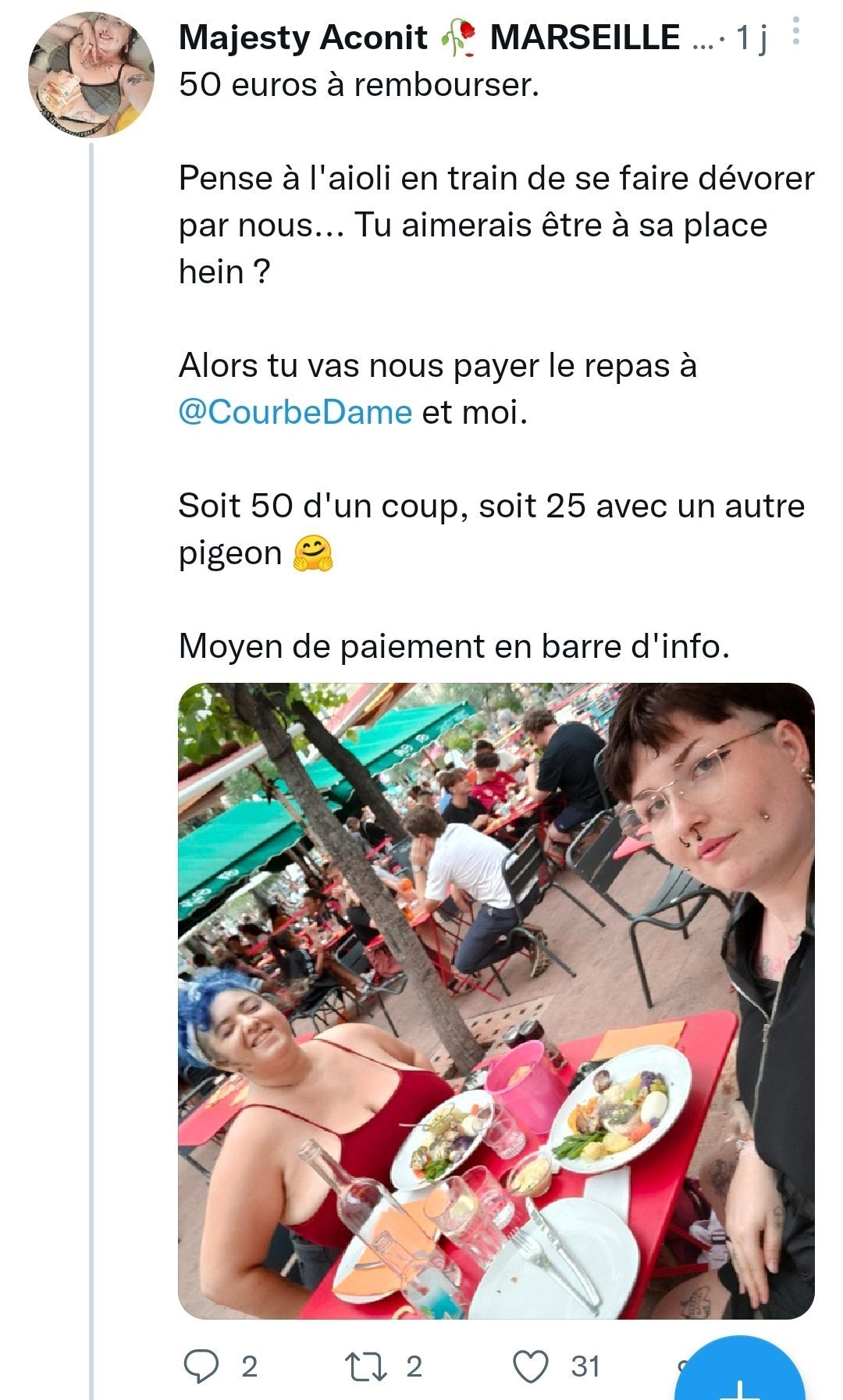Click the hugging face emoji after "pigeon"
This screenshot has height=1400, width=843.
(313, 553)
